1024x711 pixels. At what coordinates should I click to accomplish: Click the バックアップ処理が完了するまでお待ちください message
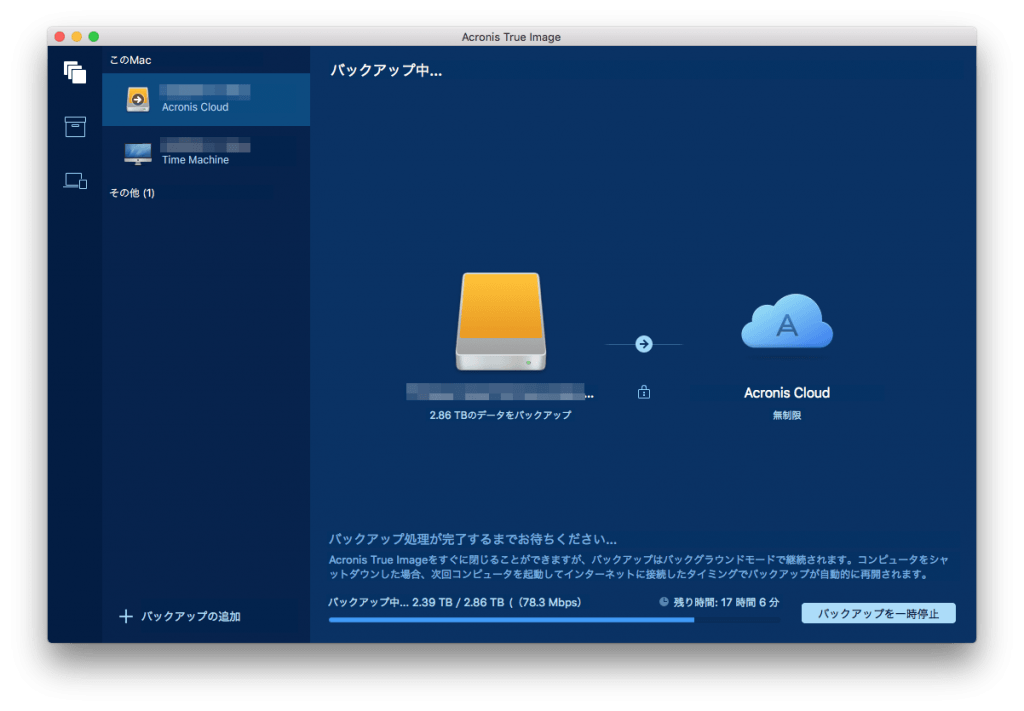pos(472,539)
